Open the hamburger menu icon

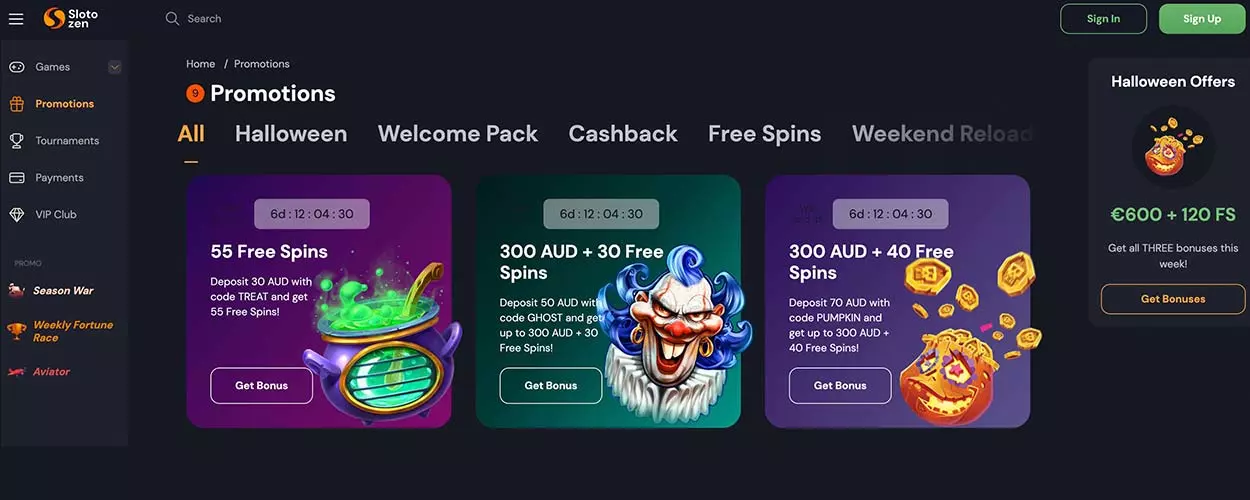16,19
